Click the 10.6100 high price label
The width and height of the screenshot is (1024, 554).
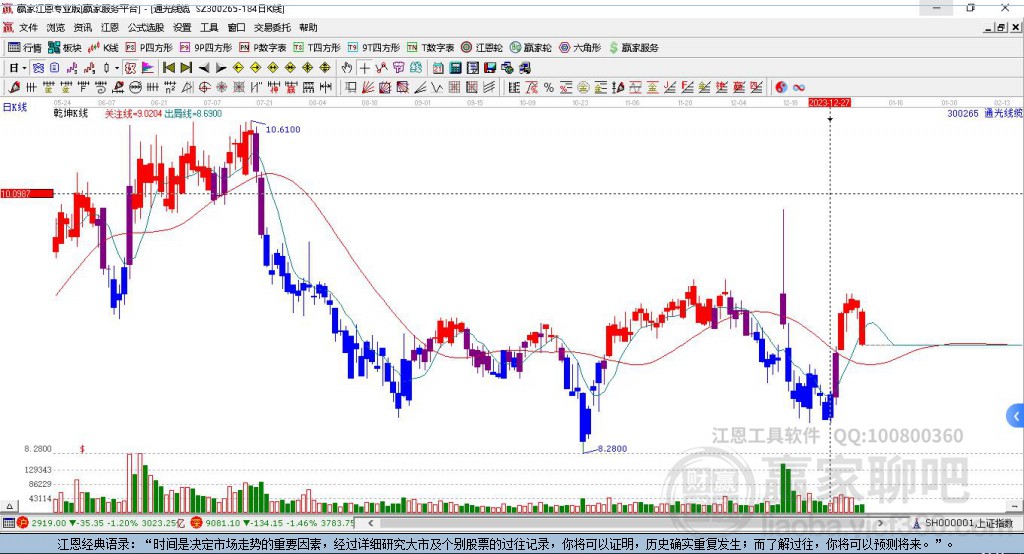pos(283,129)
